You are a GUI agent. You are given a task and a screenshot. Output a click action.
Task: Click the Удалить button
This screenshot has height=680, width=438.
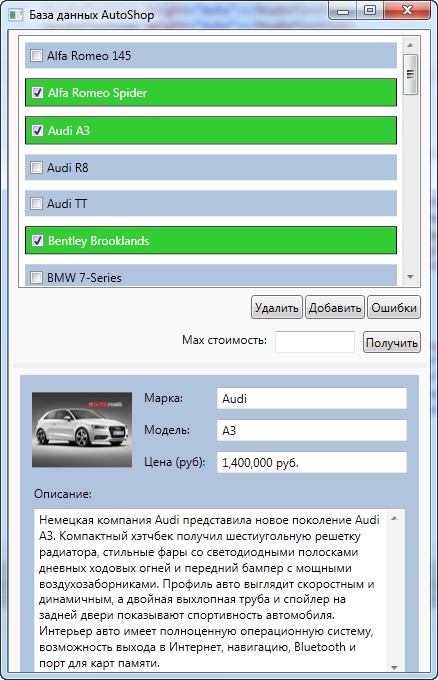(277, 307)
